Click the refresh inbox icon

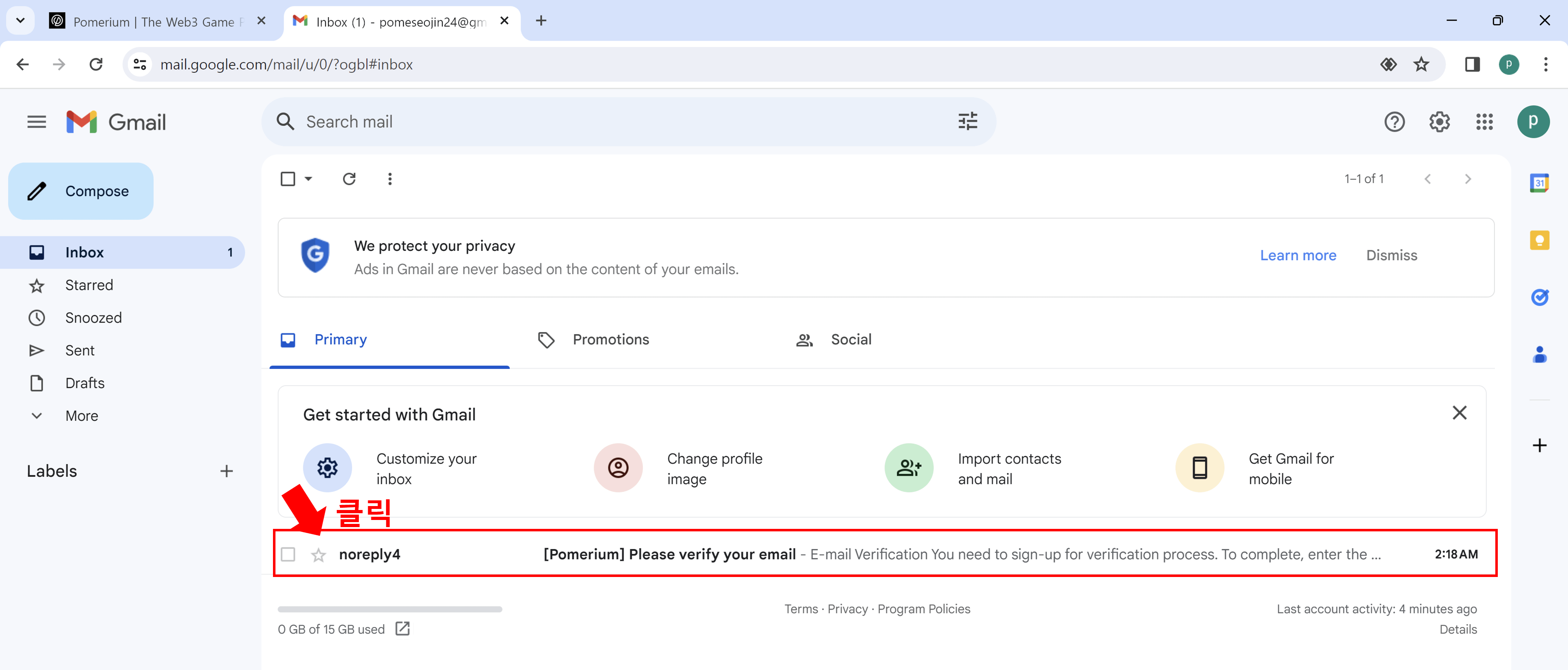(x=349, y=179)
